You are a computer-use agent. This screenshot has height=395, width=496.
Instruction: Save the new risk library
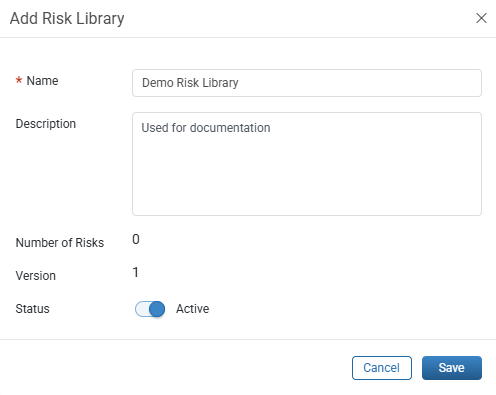pyautogui.click(x=452, y=368)
